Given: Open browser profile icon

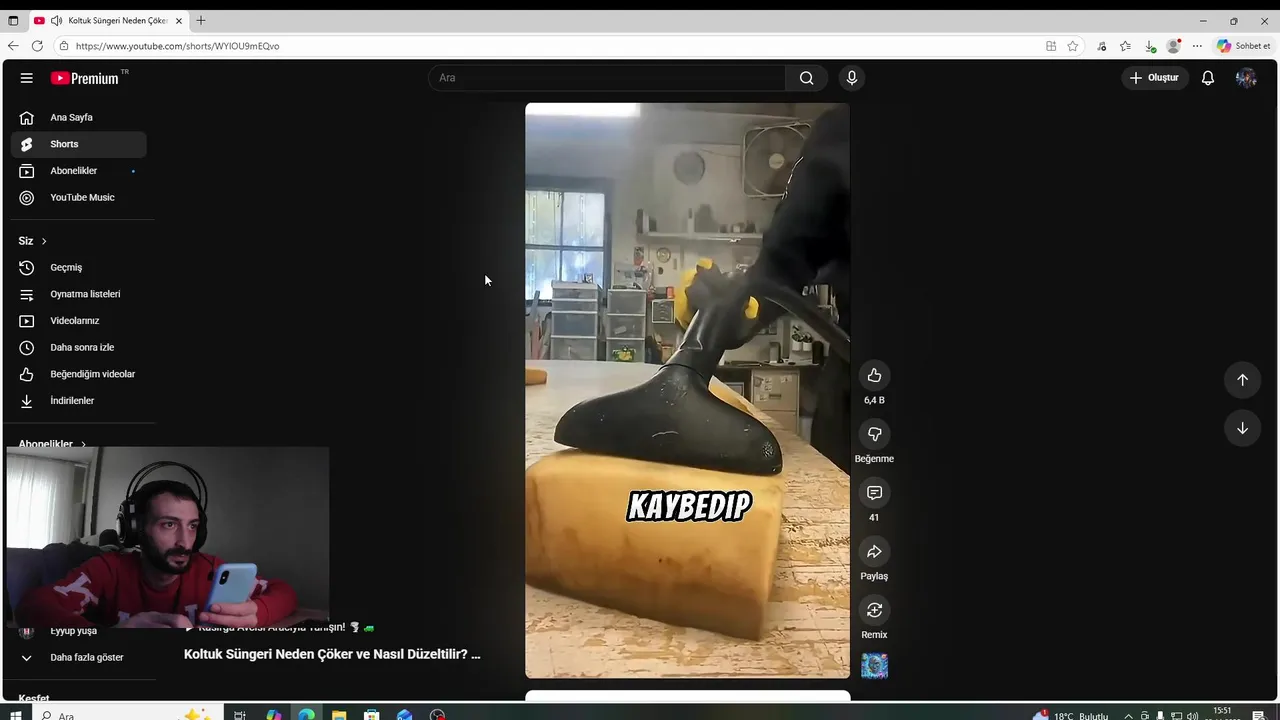Looking at the screenshot, I should (1174, 46).
